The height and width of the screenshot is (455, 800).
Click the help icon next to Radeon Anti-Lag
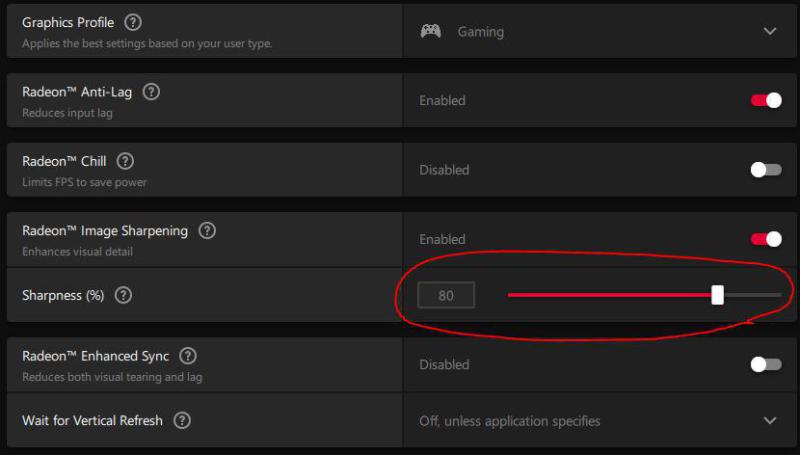click(x=151, y=92)
